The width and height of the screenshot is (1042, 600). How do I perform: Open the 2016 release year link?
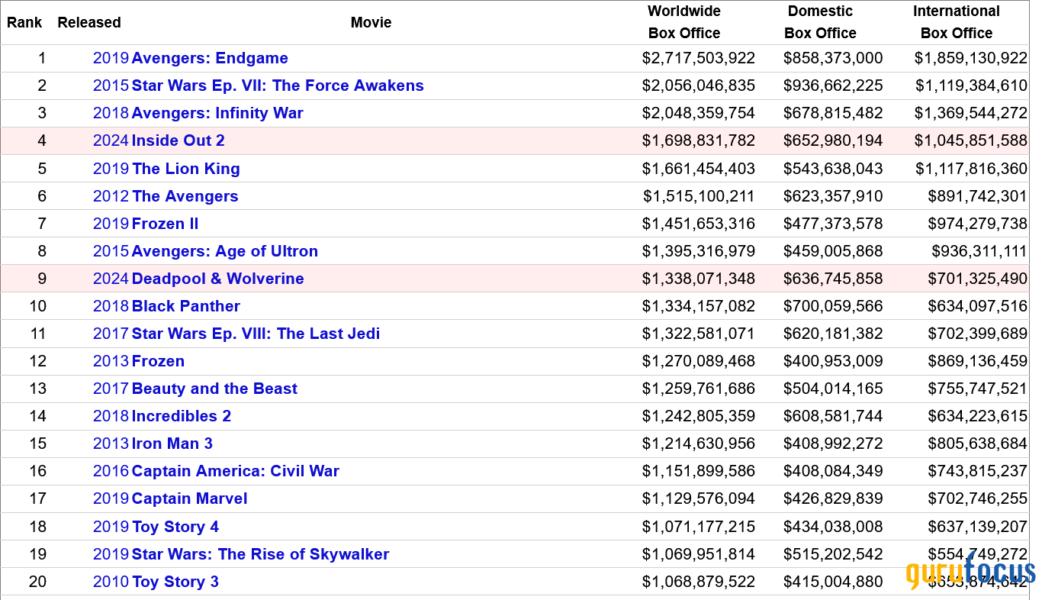(110, 471)
